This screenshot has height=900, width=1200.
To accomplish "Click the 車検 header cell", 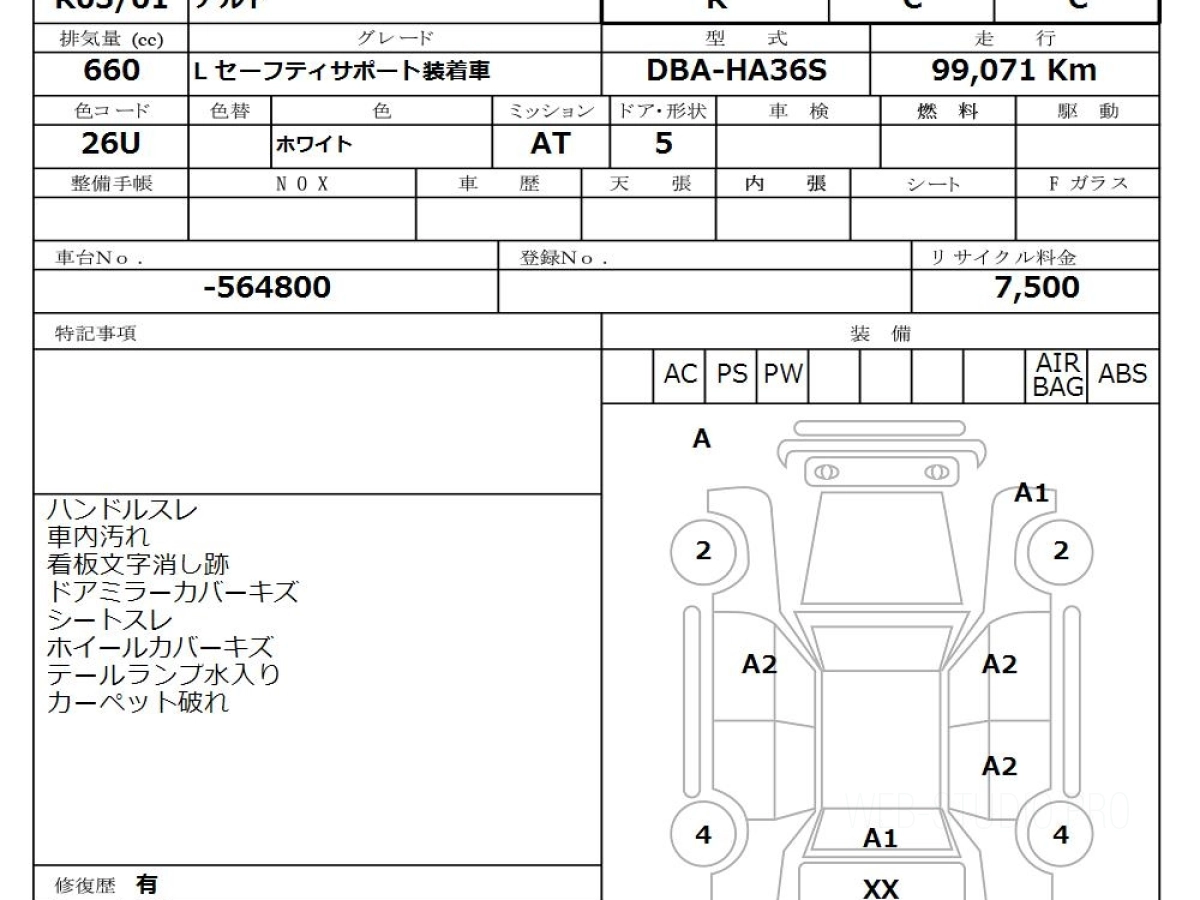I will (x=798, y=112).
